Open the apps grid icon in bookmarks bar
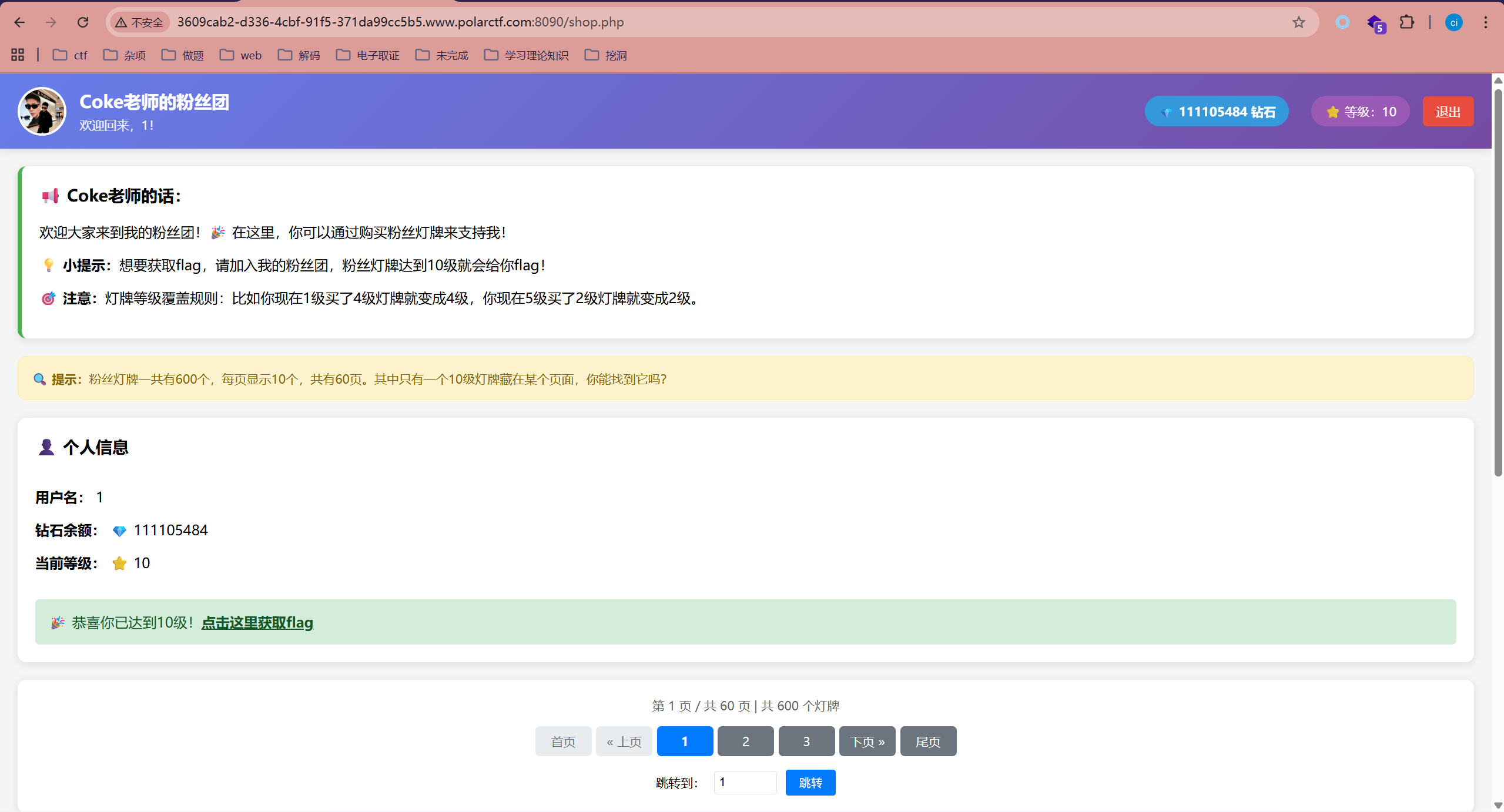 pyautogui.click(x=18, y=55)
